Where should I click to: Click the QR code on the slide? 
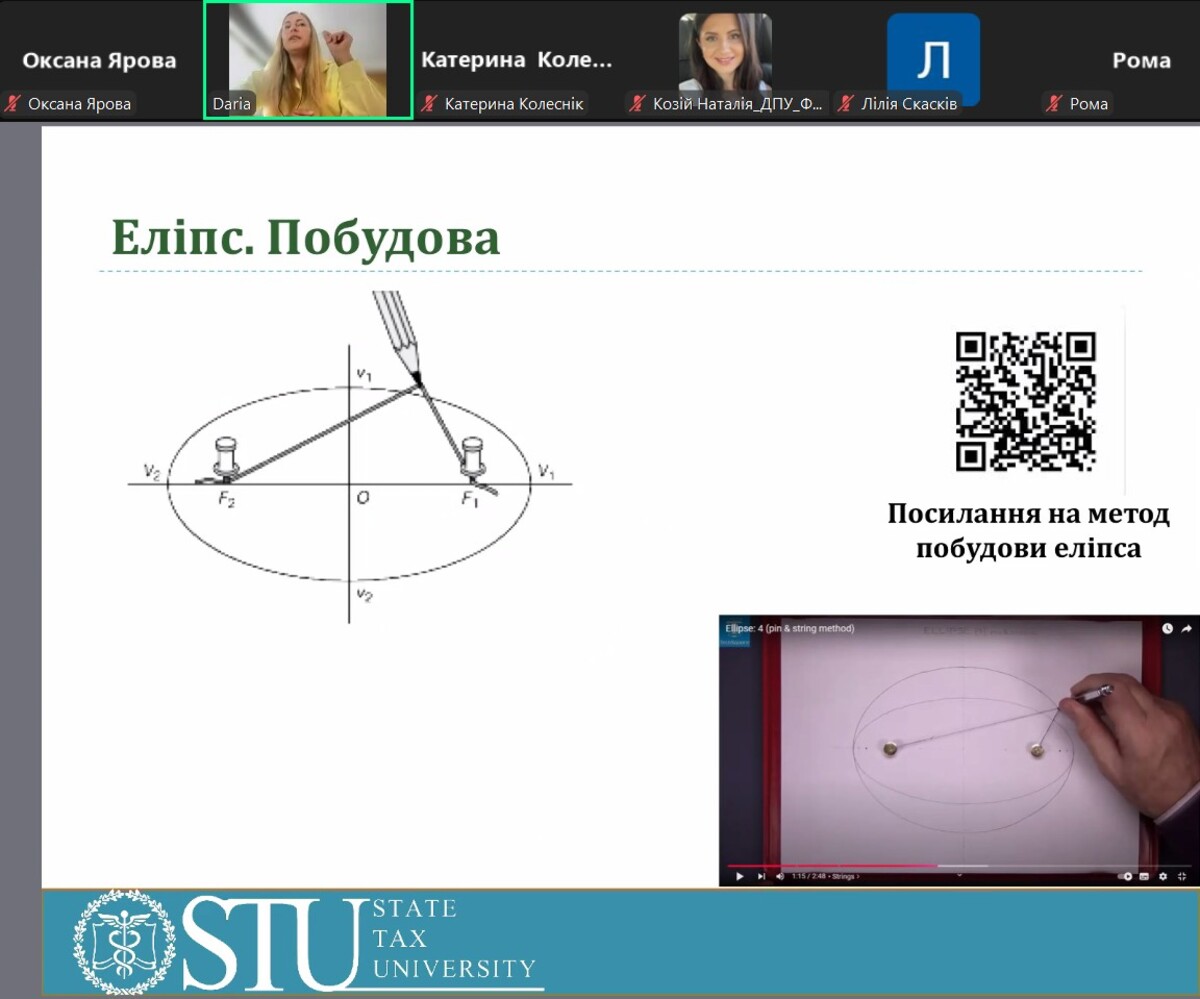[x=1025, y=401]
